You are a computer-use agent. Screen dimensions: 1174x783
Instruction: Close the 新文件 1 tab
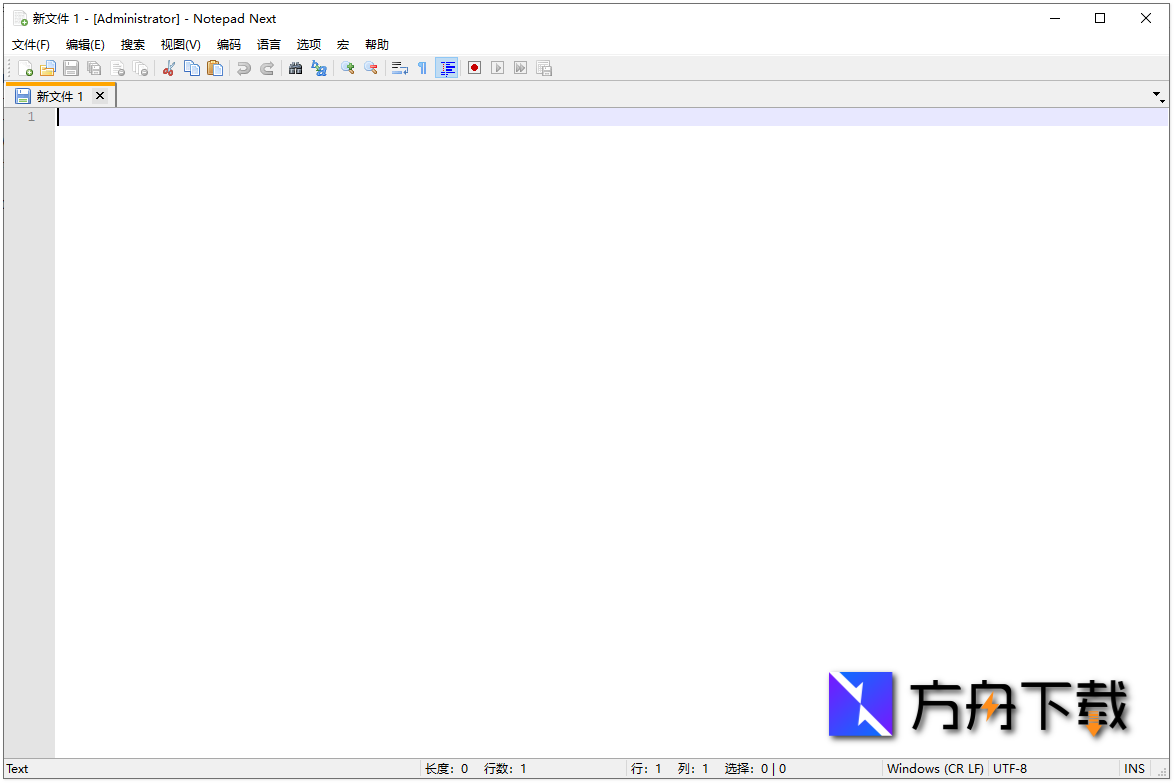coord(99,95)
